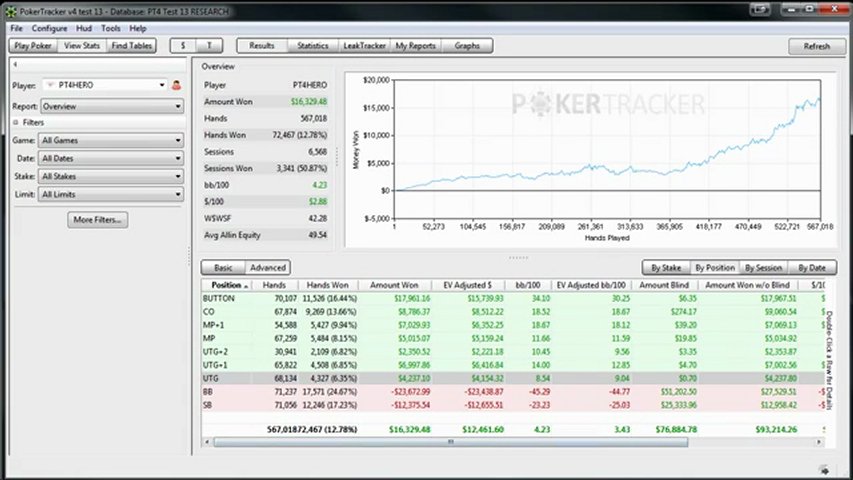Open the Configure menu

tap(50, 28)
